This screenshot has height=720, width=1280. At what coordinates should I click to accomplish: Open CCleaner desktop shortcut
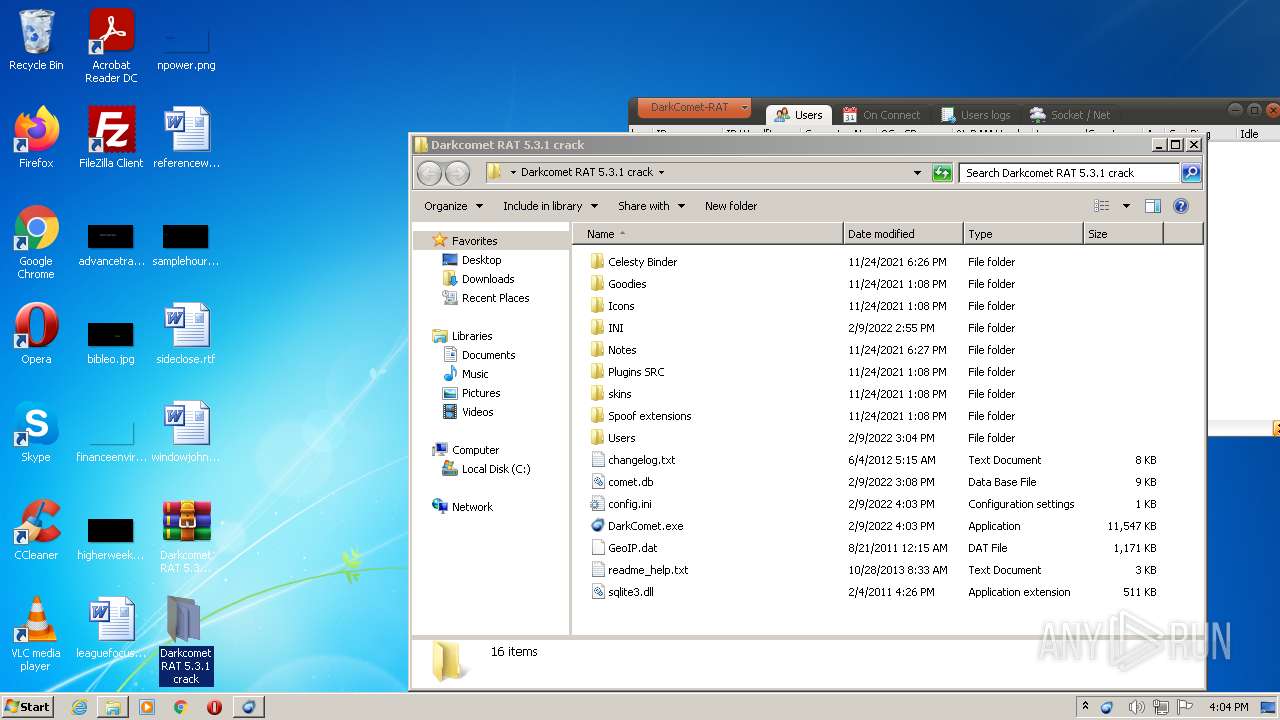36,529
